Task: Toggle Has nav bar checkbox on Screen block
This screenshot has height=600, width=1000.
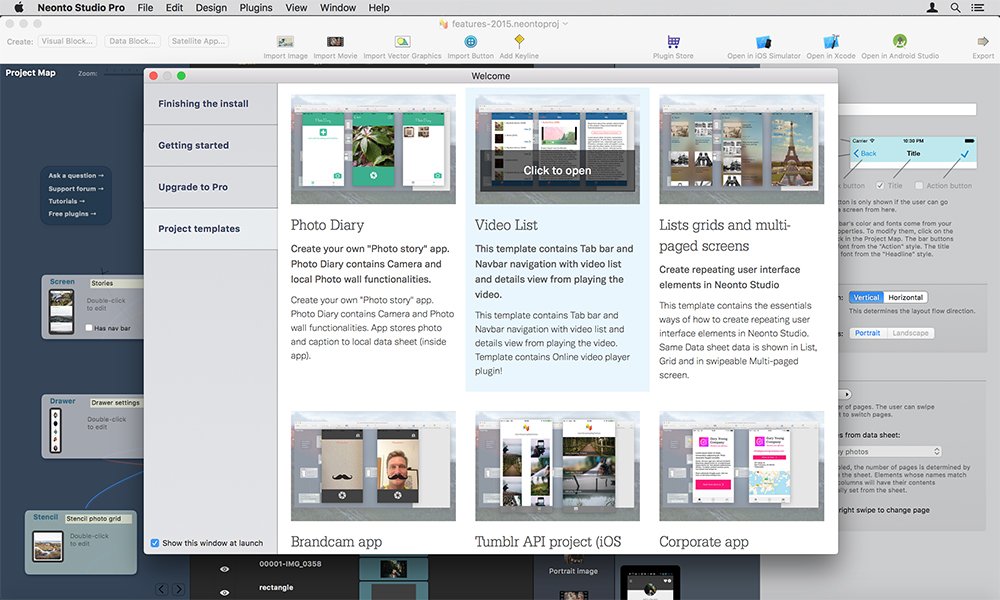Action: coord(89,328)
